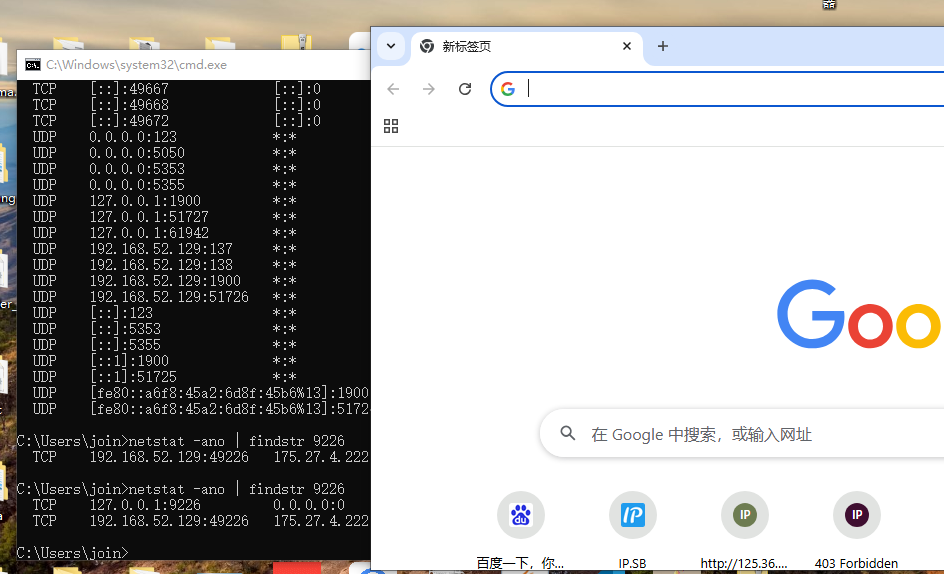Click the last 'C:\Users\join>' prompt
This screenshot has height=574, width=944.
point(72,553)
